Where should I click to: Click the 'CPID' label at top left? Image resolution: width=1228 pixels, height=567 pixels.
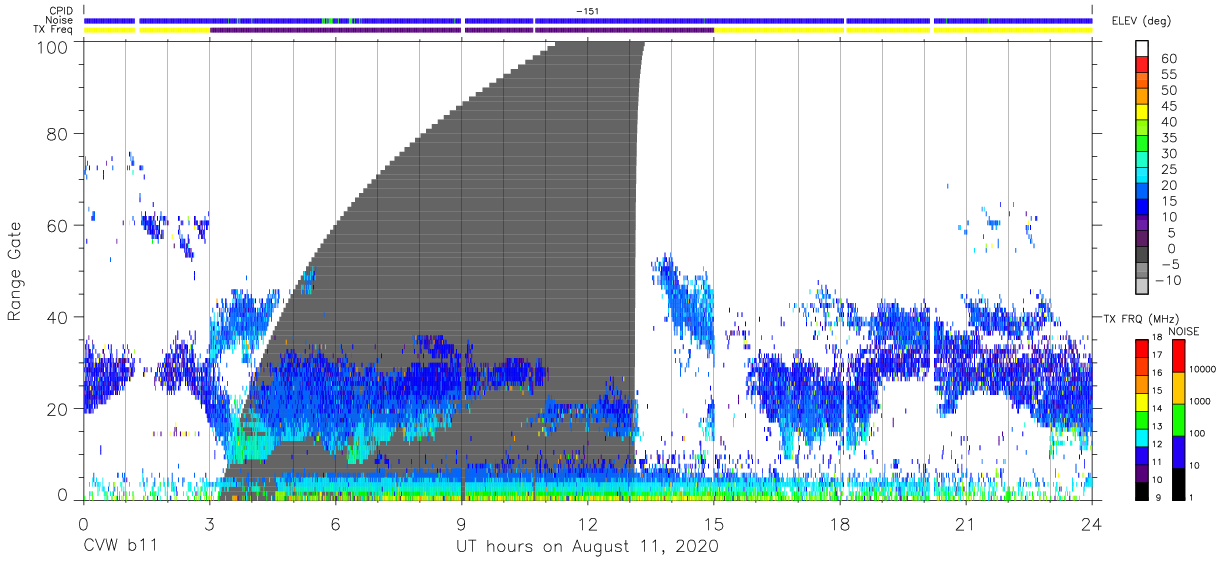click(x=61, y=11)
